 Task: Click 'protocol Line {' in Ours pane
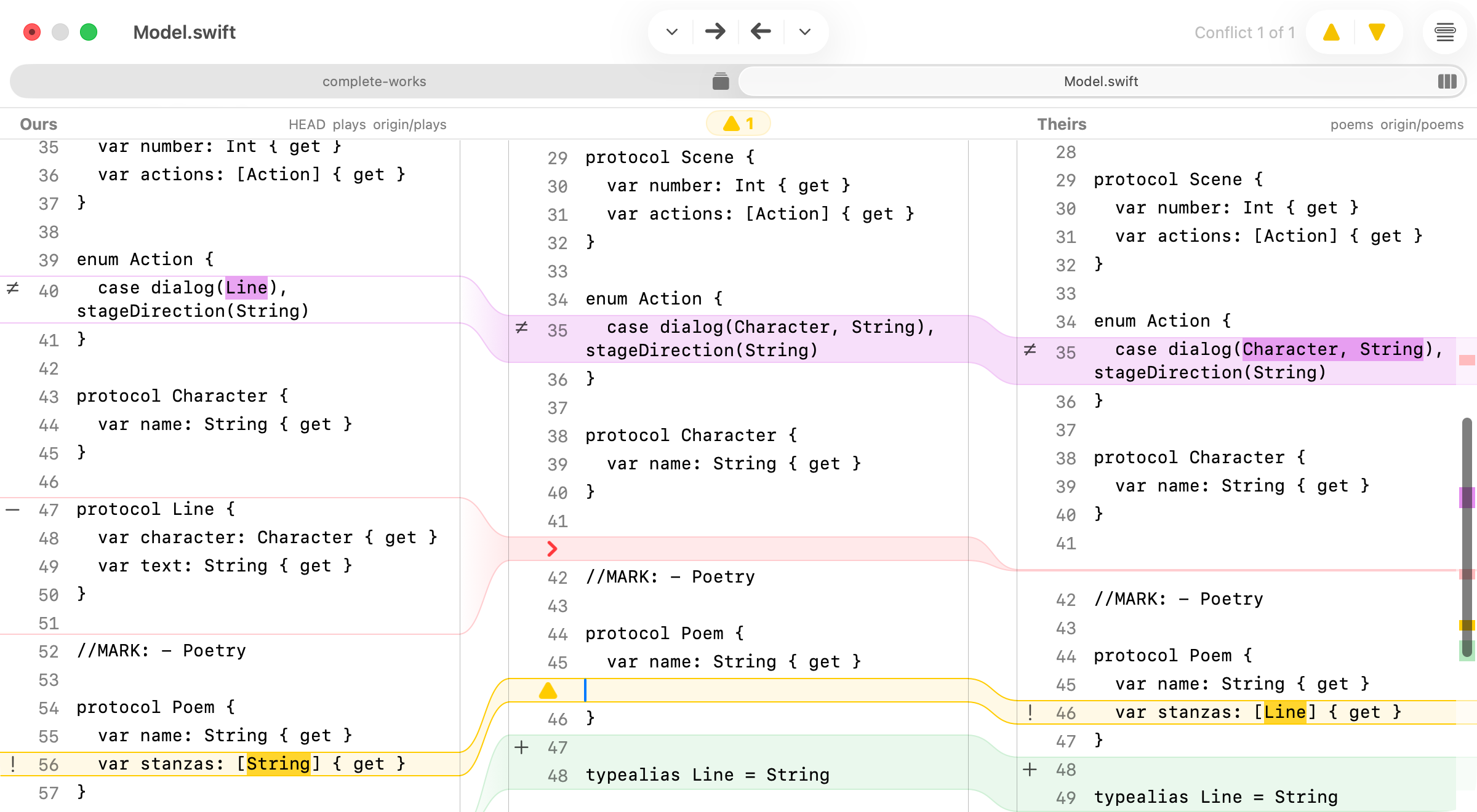point(156,509)
